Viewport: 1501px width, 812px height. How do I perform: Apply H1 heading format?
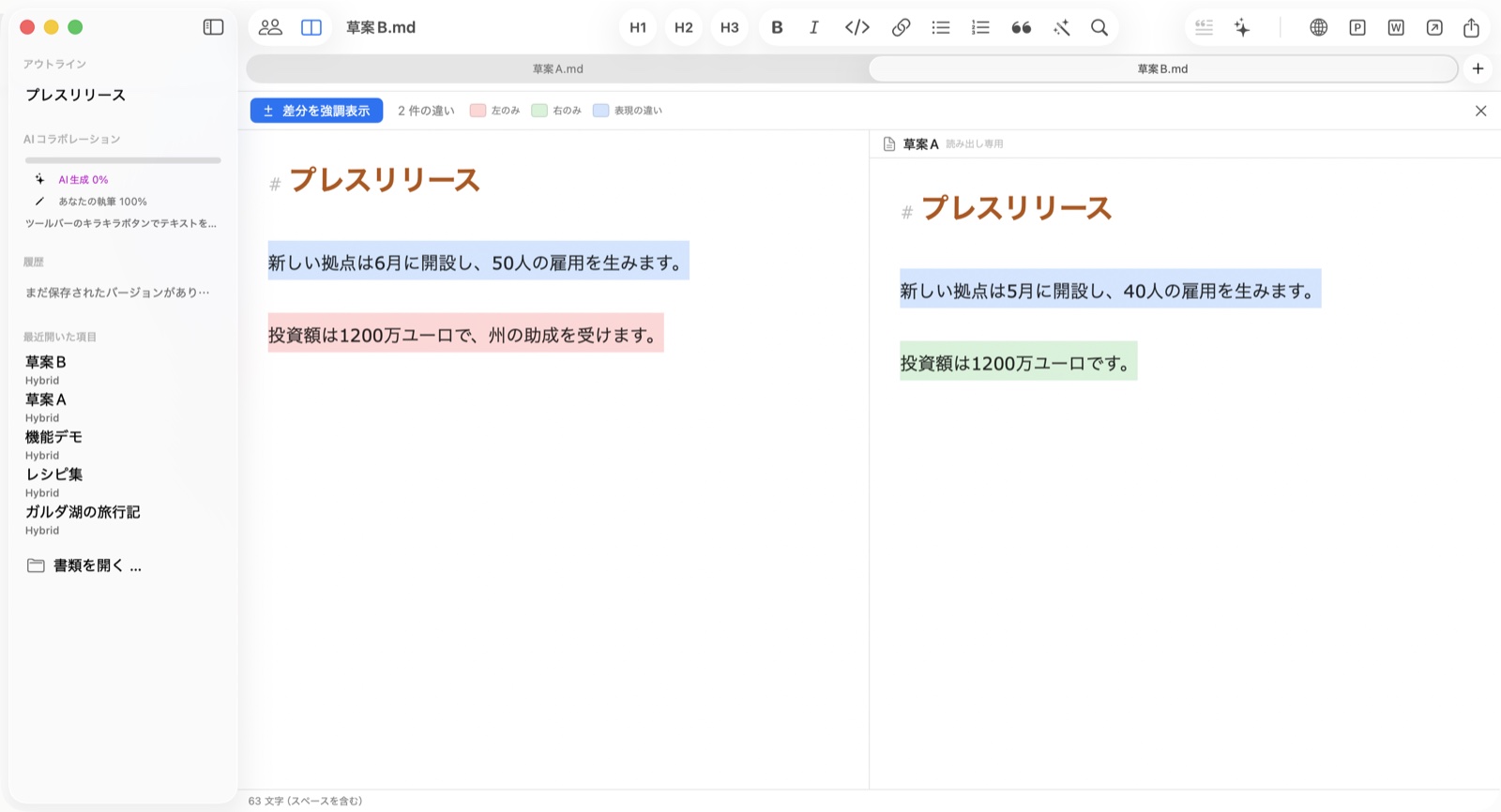tap(638, 27)
